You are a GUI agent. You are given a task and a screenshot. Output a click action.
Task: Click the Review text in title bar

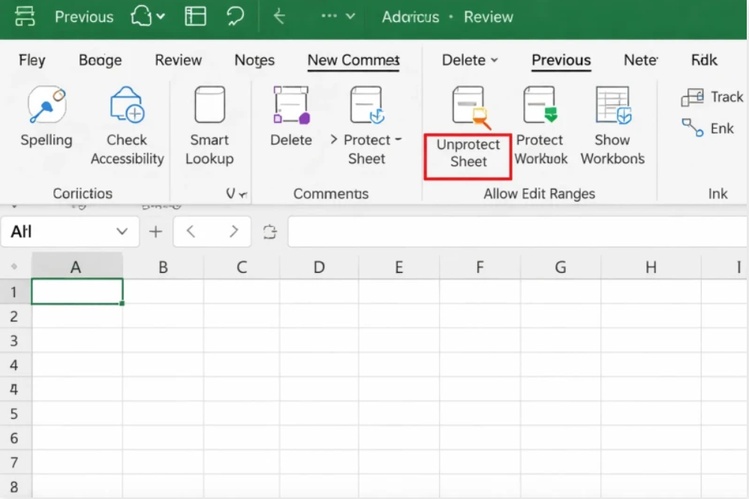(489, 17)
